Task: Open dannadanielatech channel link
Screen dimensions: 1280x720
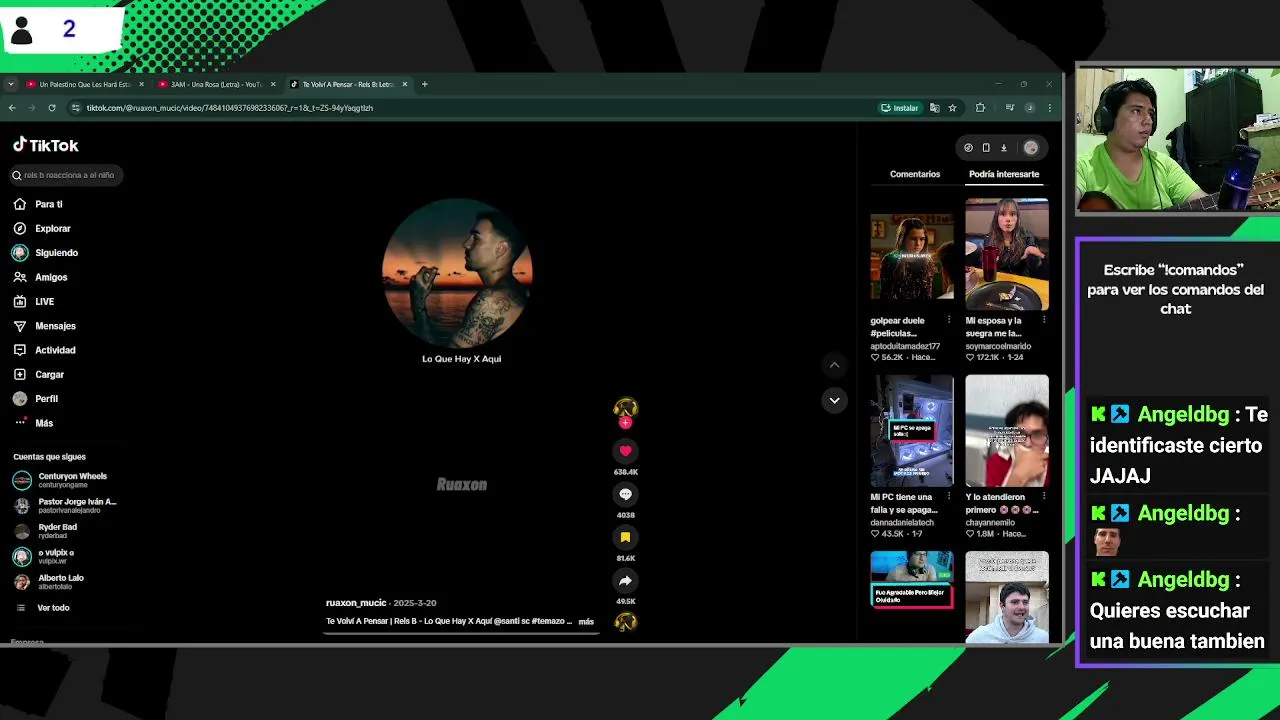Action: 902,522
